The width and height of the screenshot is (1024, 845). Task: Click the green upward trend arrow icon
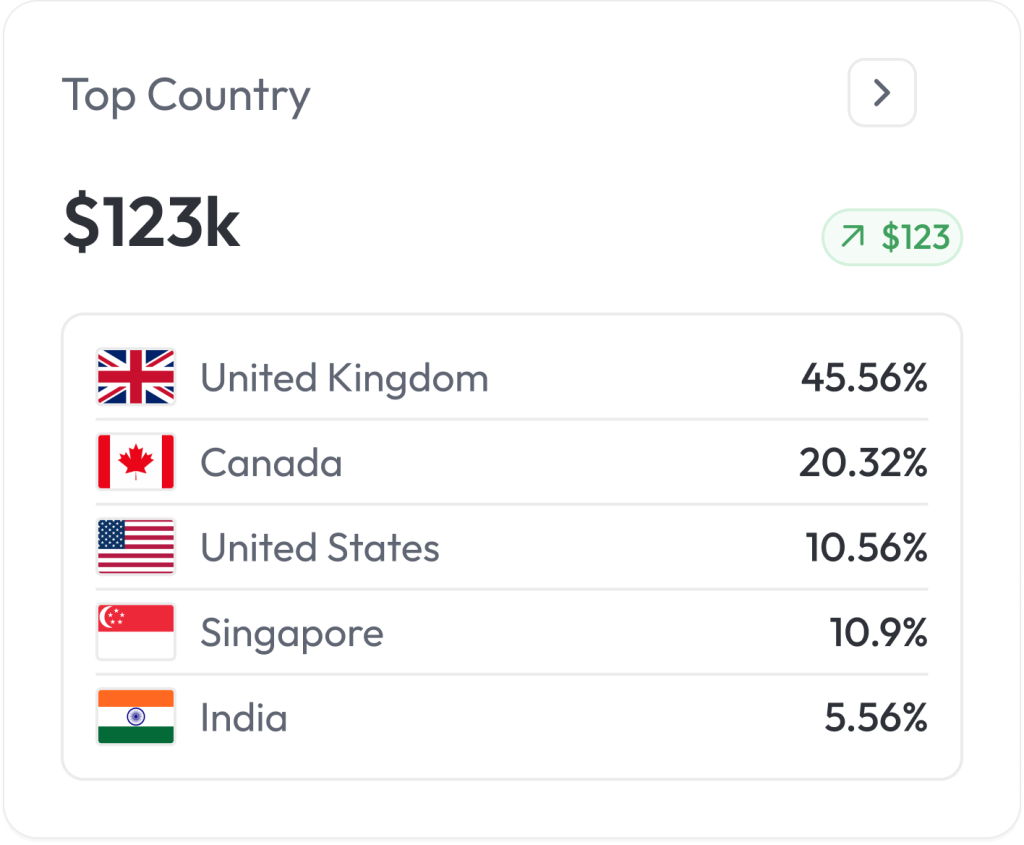853,237
